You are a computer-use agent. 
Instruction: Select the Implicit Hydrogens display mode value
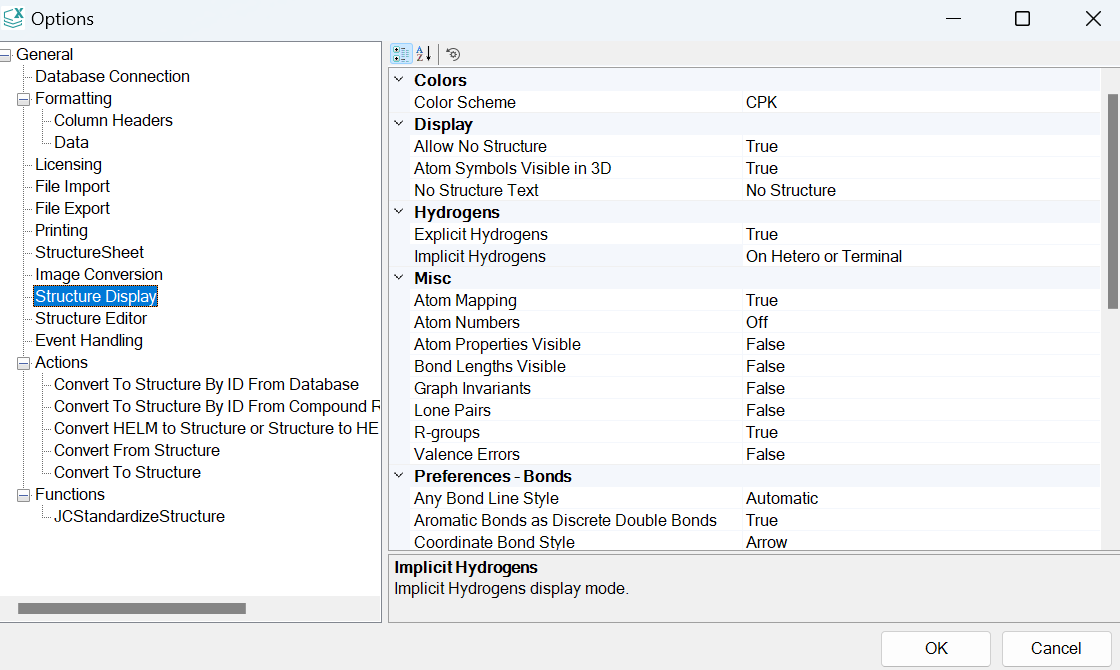(824, 256)
